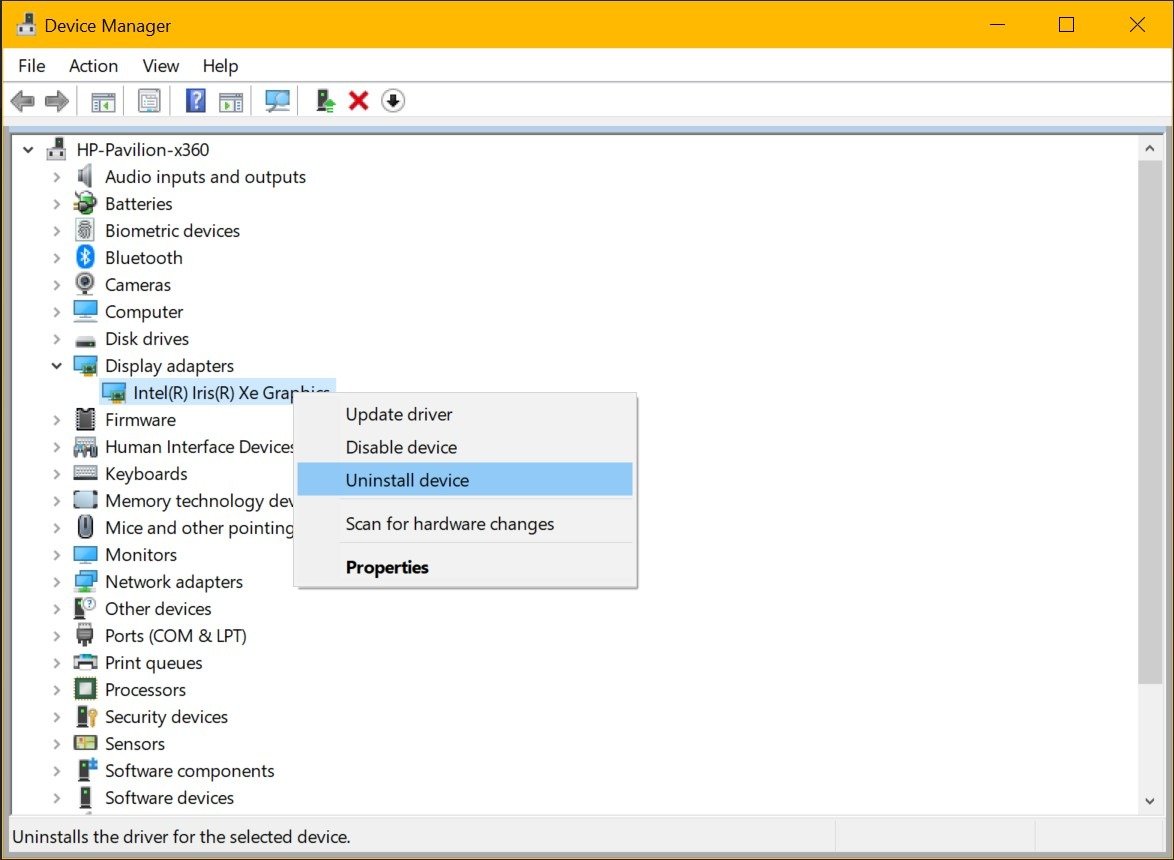Select Intel(R) Iris(R) Xe Graphics device
This screenshot has height=860, width=1174.
217,392
